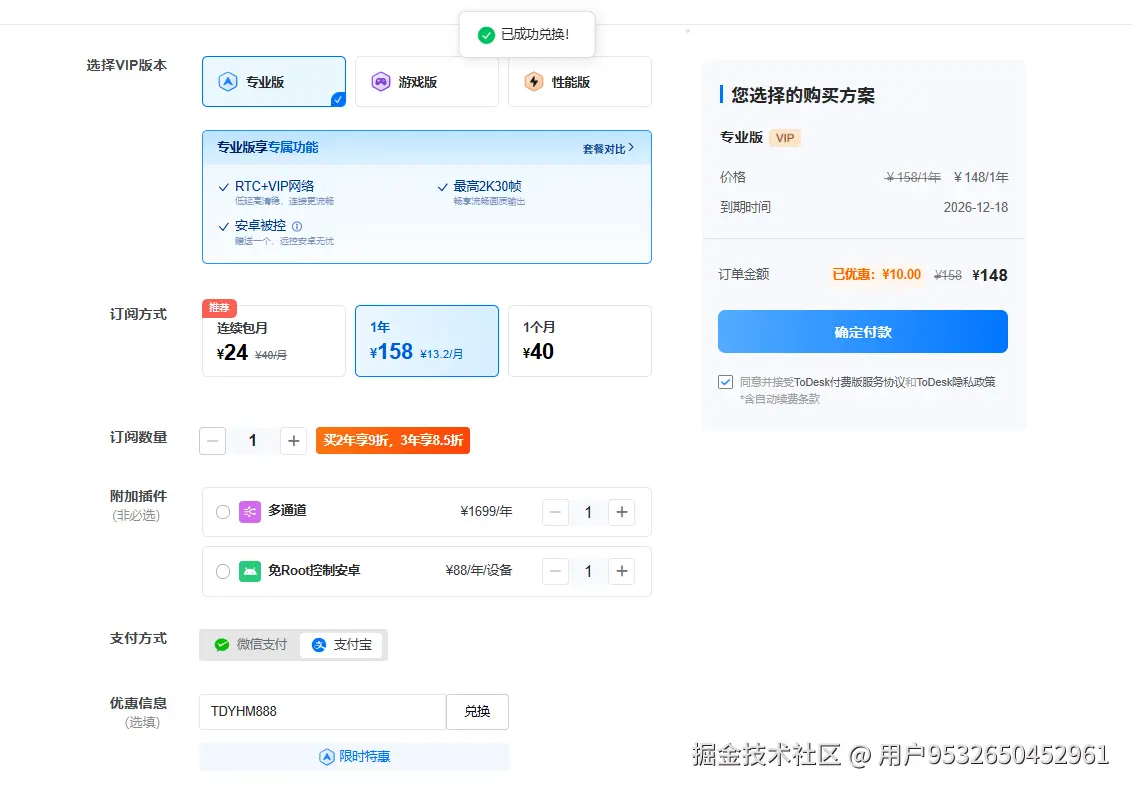
Task: Click the 确定付款 confirm payment button
Action: click(863, 332)
